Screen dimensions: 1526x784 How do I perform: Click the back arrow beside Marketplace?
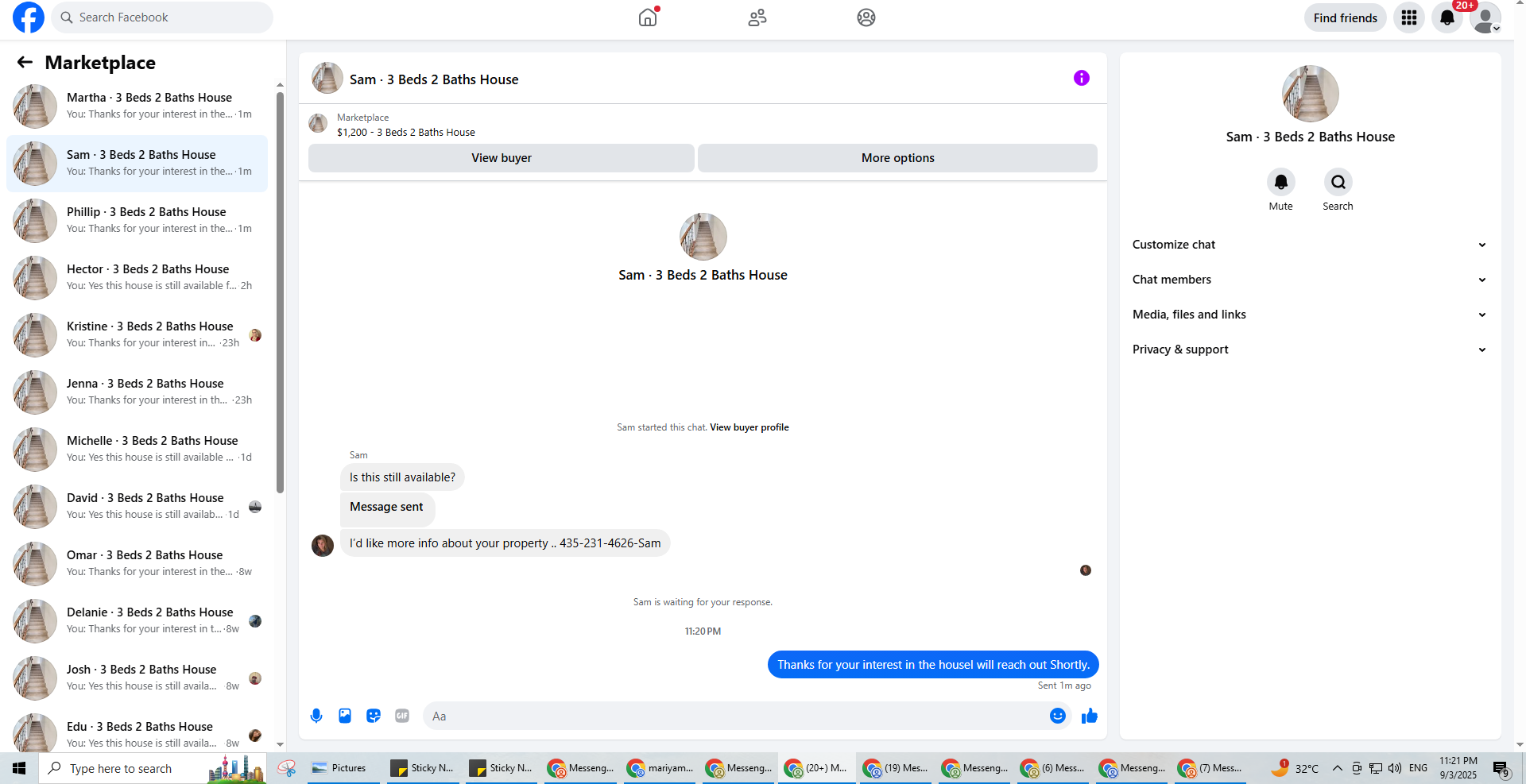tap(25, 62)
